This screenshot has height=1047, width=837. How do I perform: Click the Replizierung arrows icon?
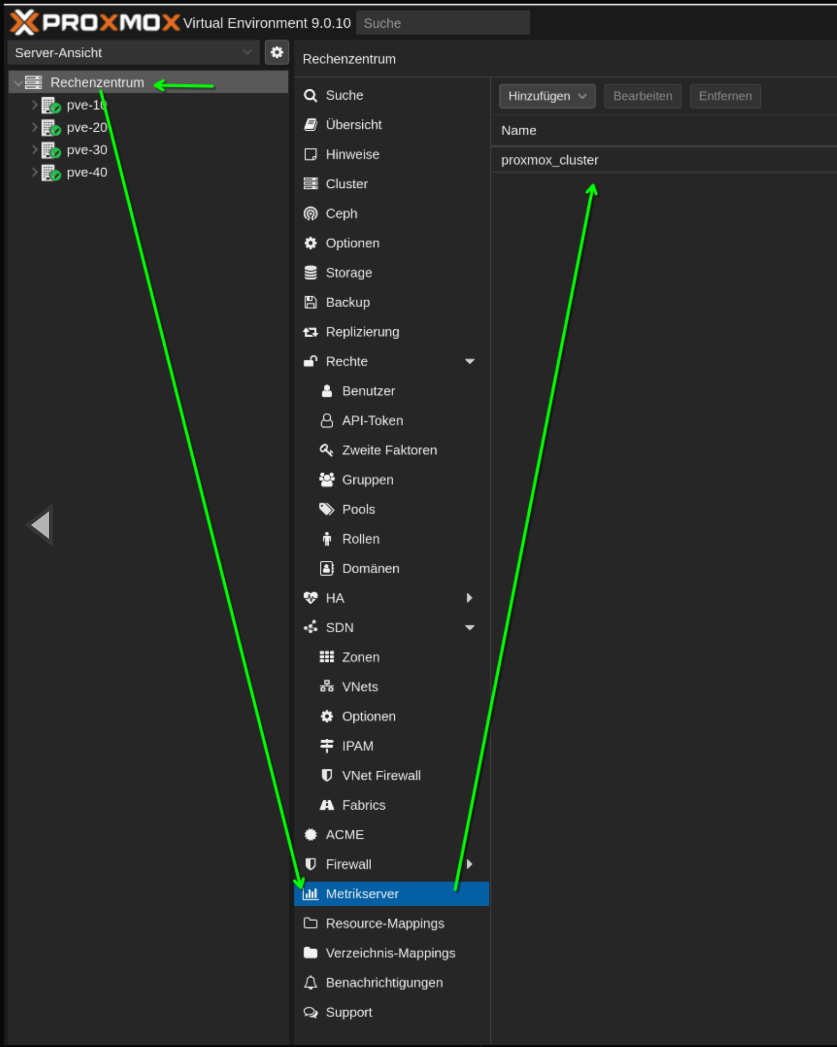tap(310, 332)
